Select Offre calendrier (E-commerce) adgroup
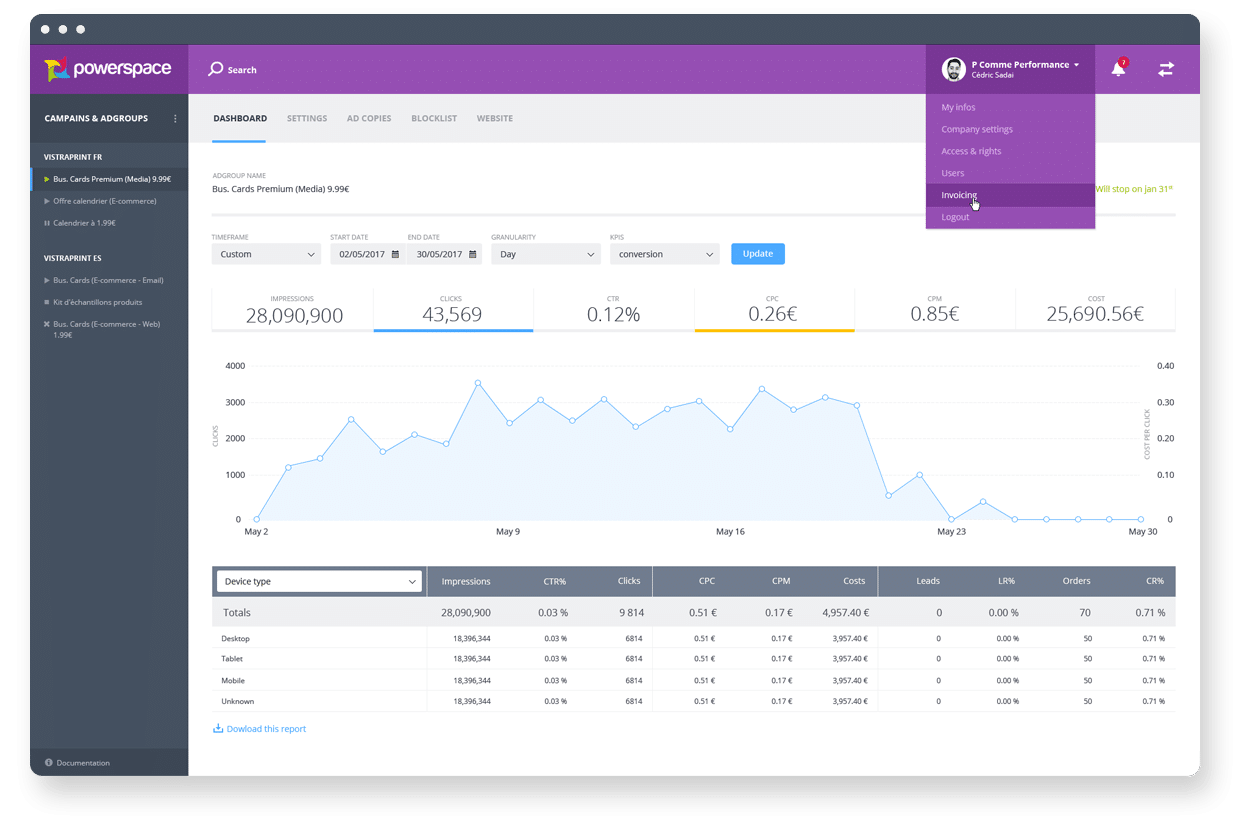The width and height of the screenshot is (1240, 820). (x=105, y=201)
